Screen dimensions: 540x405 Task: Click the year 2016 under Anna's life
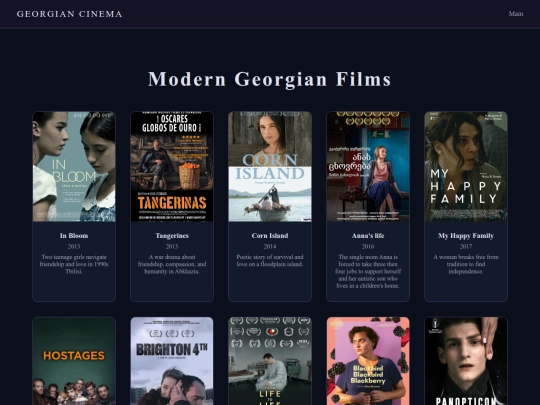point(368,247)
